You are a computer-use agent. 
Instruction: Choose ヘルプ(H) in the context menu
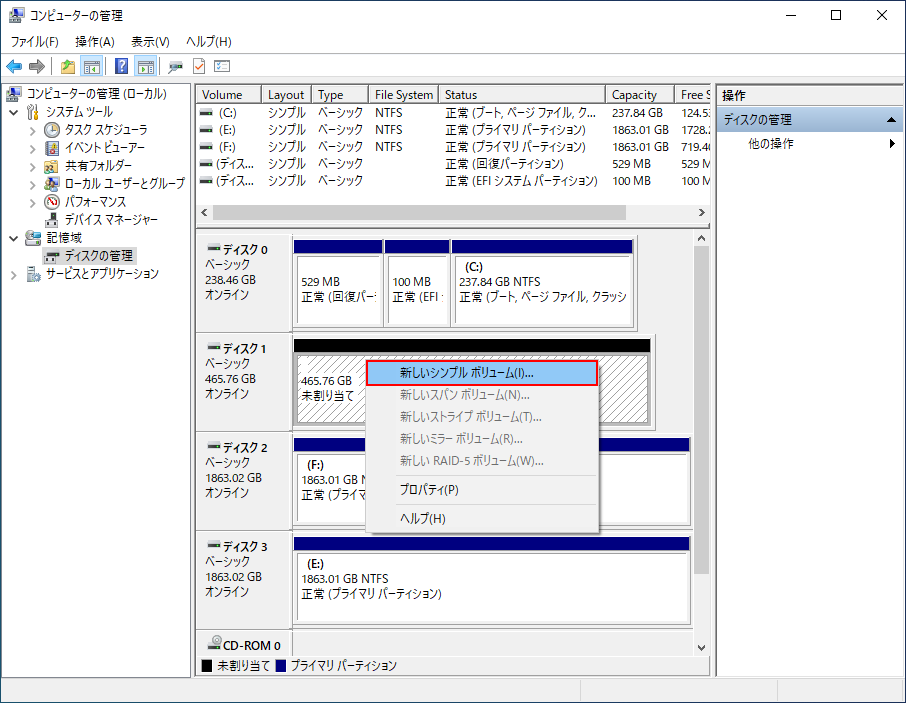pyautogui.click(x=482, y=519)
